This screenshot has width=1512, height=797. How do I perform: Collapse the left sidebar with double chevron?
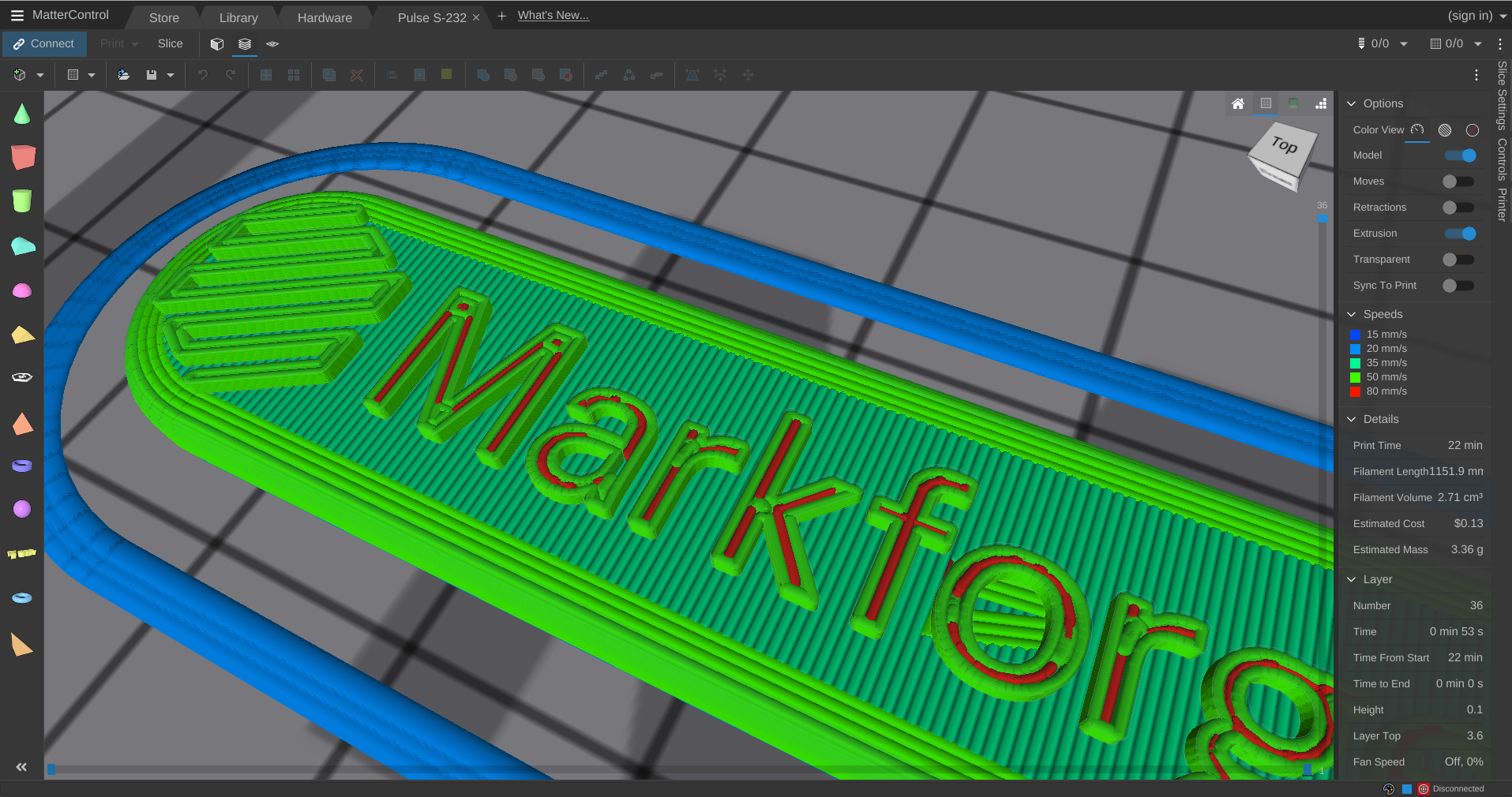[21, 767]
